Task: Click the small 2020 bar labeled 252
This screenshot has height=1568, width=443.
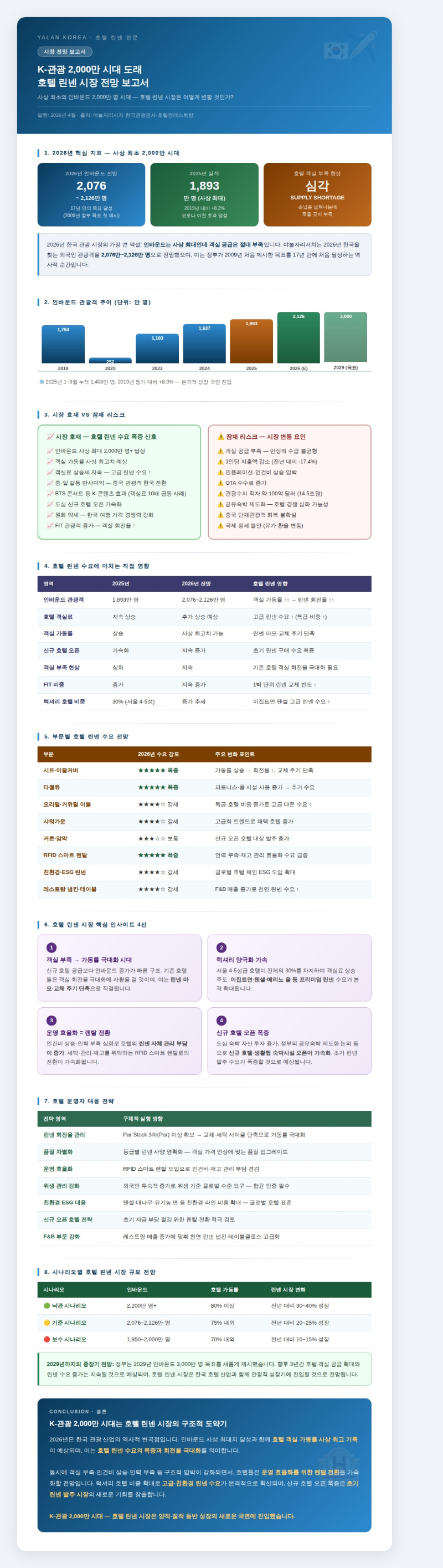Action: tap(110, 360)
